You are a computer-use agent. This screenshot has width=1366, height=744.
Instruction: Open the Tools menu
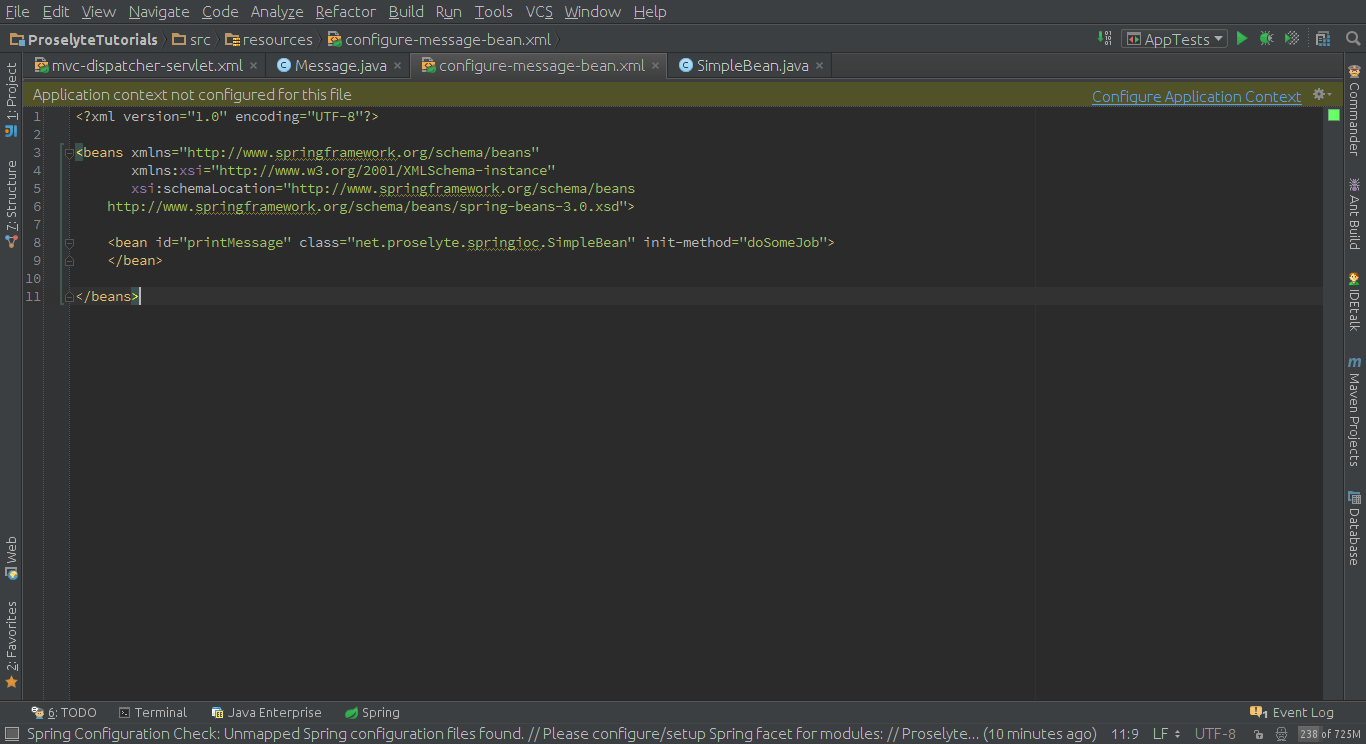click(493, 12)
